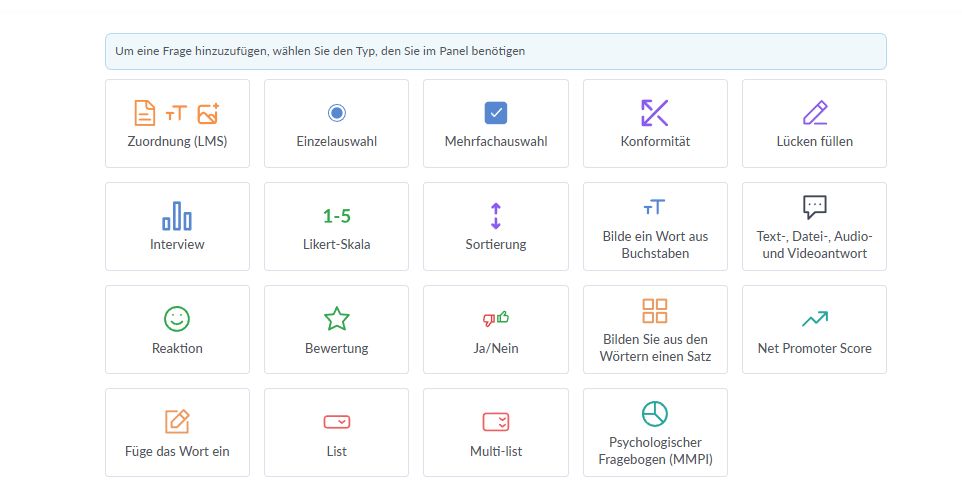This screenshot has height=493, width=962.
Task: Choose the Bewertung star icon
Action: (x=337, y=319)
